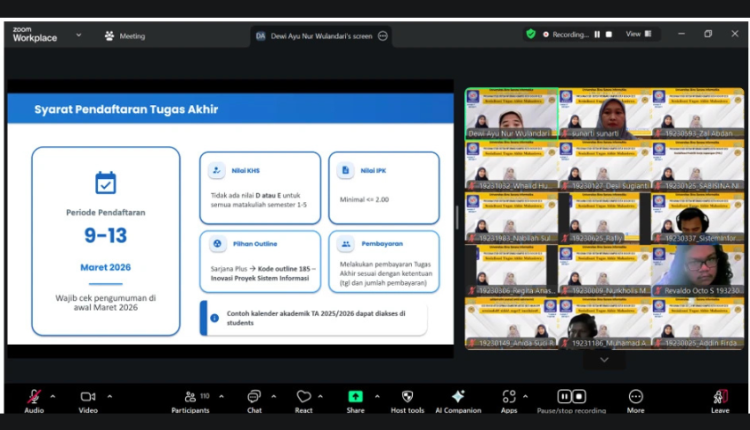Click the Recording indicator text
This screenshot has width=750, height=430.
pos(570,34)
